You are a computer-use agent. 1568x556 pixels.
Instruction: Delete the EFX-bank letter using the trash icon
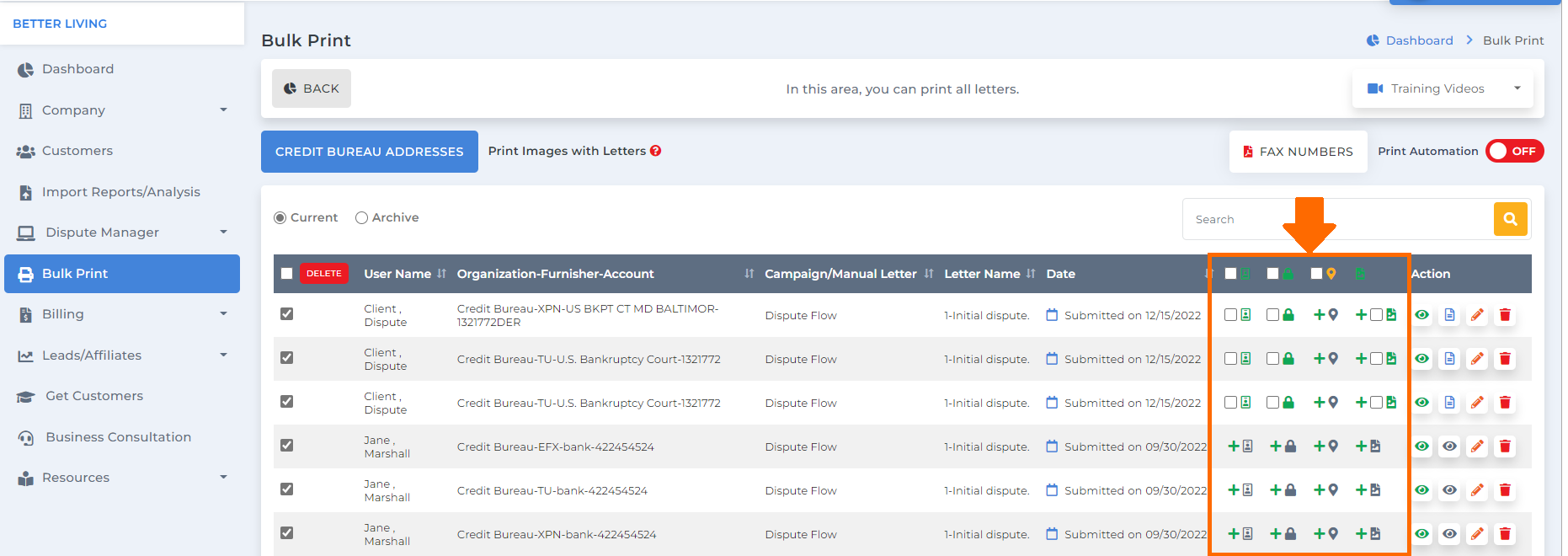click(1505, 446)
